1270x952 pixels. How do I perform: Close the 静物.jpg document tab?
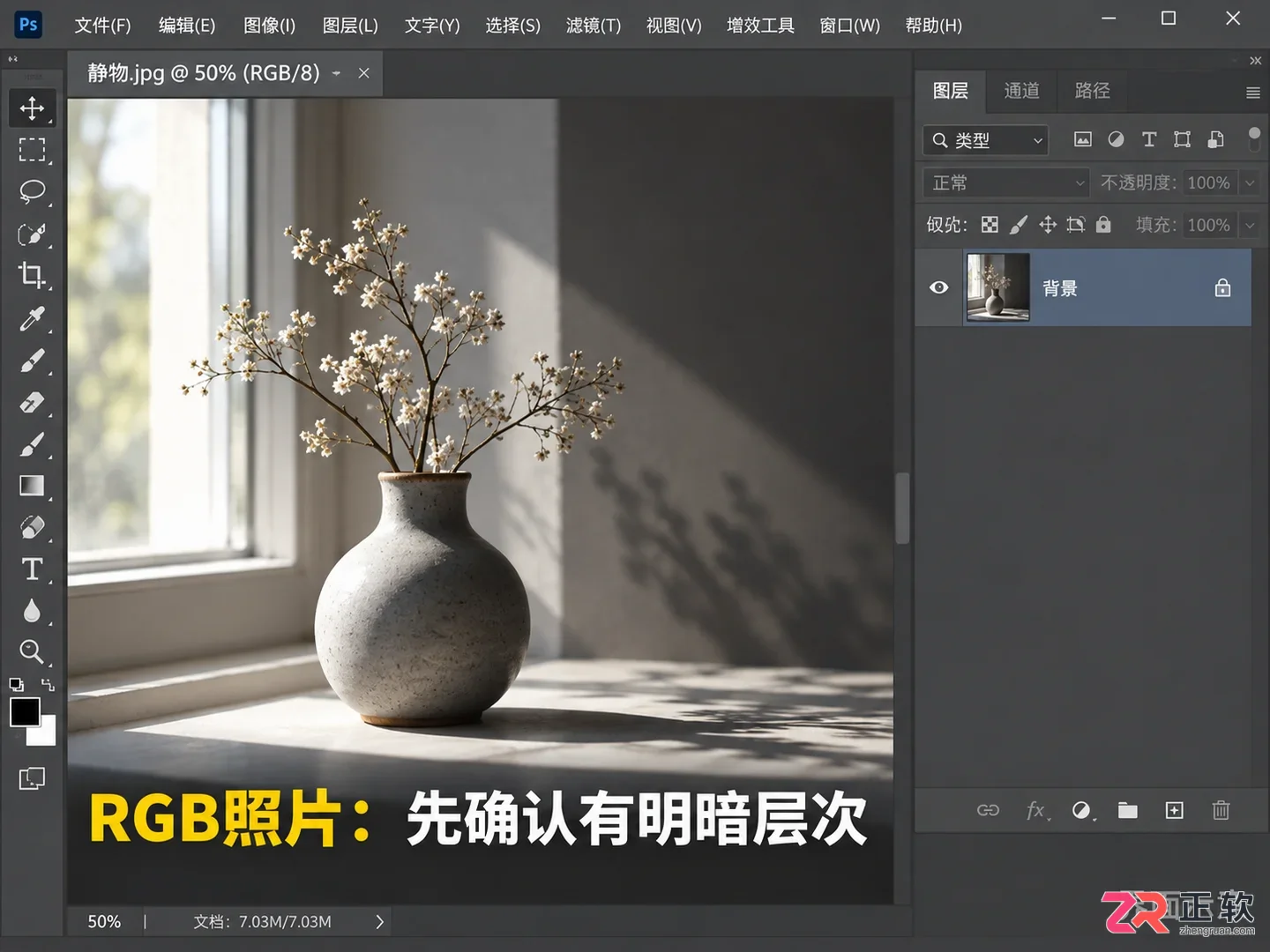363,73
